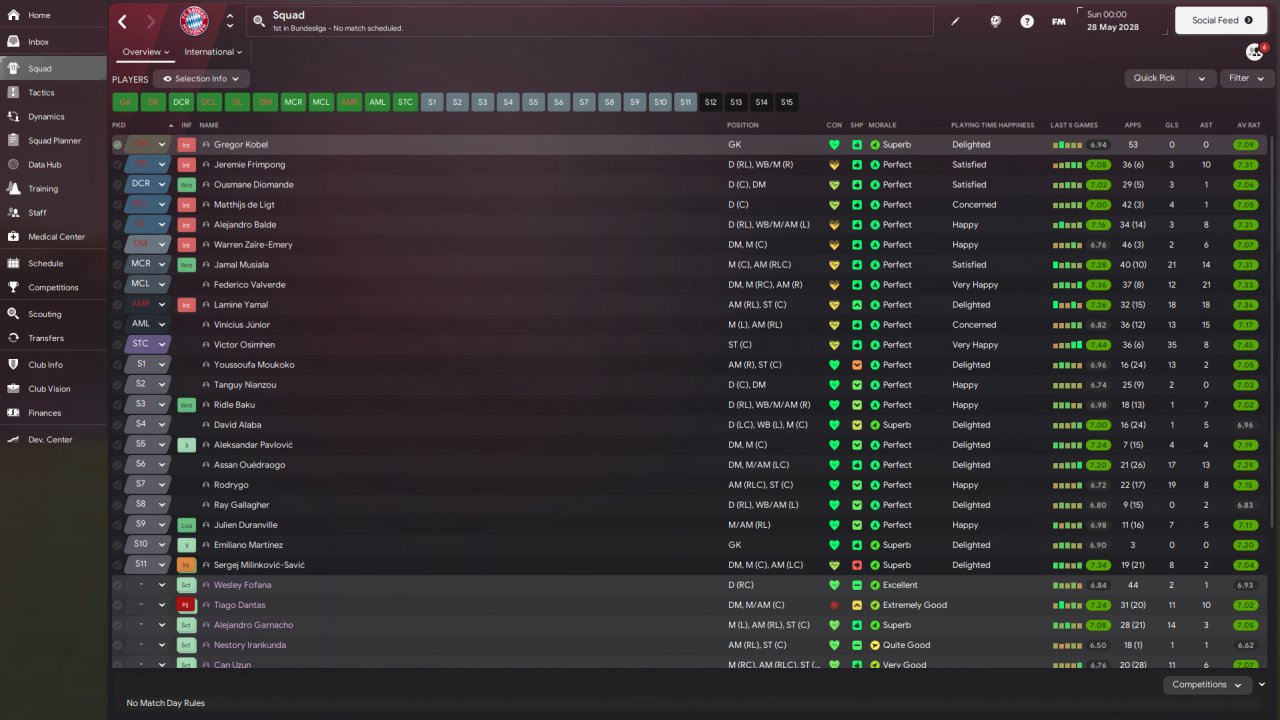The width and height of the screenshot is (1280, 720).
Task: Click the search magnifier icon
Action: tap(259, 21)
